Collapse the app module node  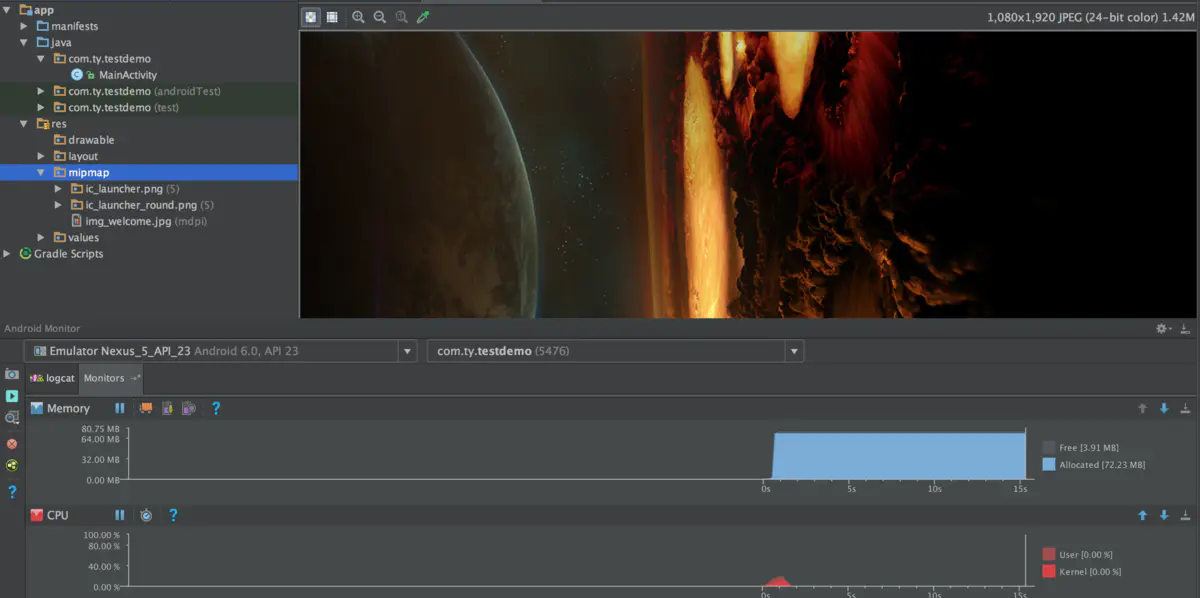pos(9,9)
